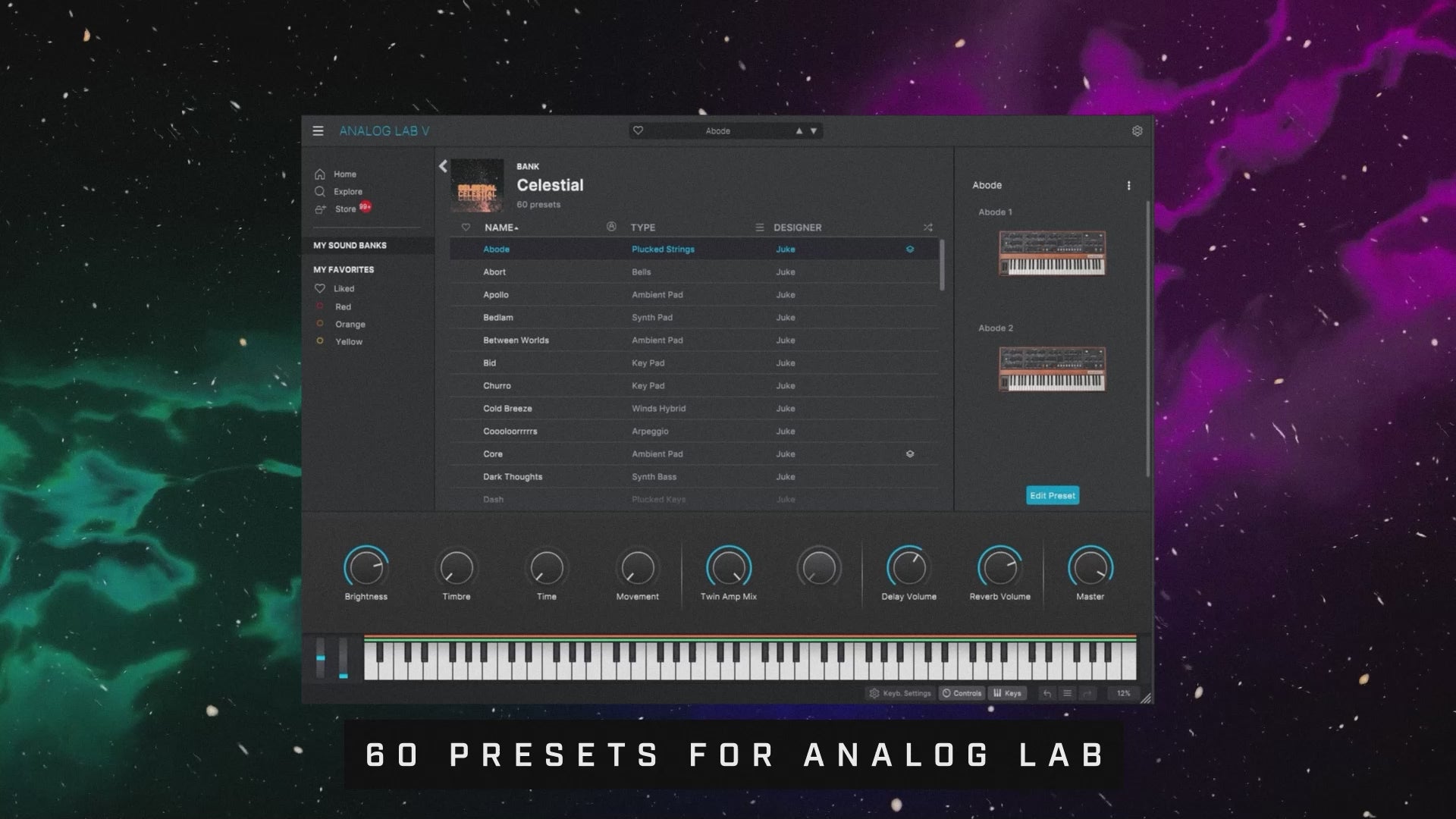Toggle the Controls panel button
The width and height of the screenshot is (1456, 819).
point(962,693)
